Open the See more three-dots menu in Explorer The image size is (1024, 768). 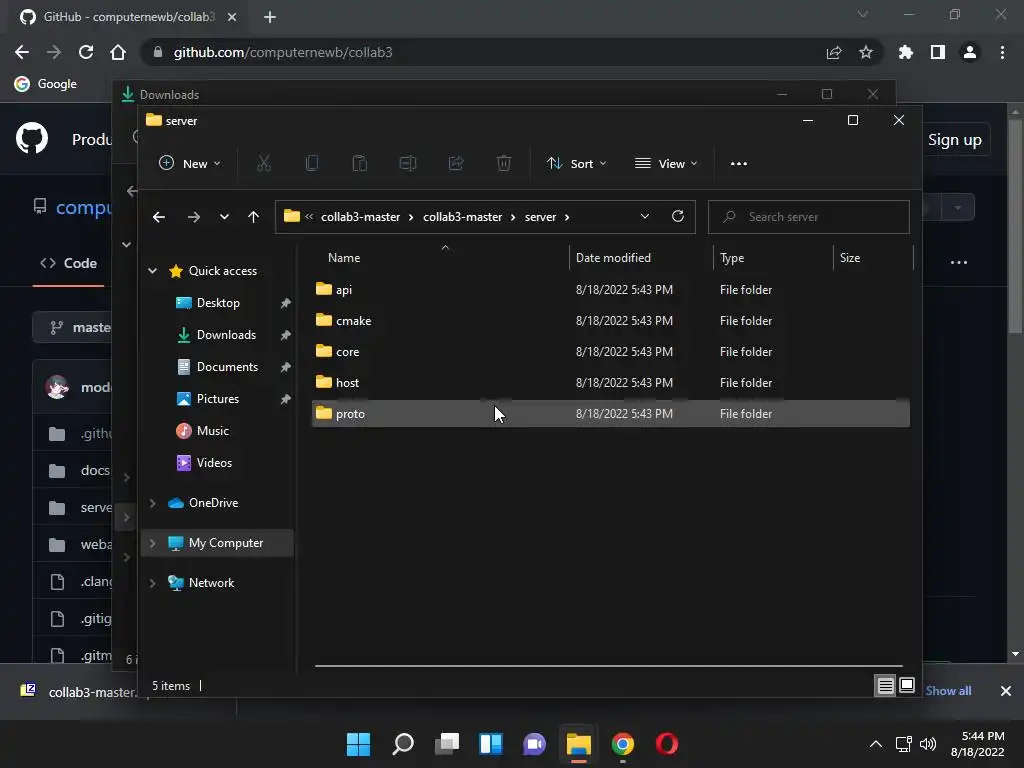(x=739, y=163)
